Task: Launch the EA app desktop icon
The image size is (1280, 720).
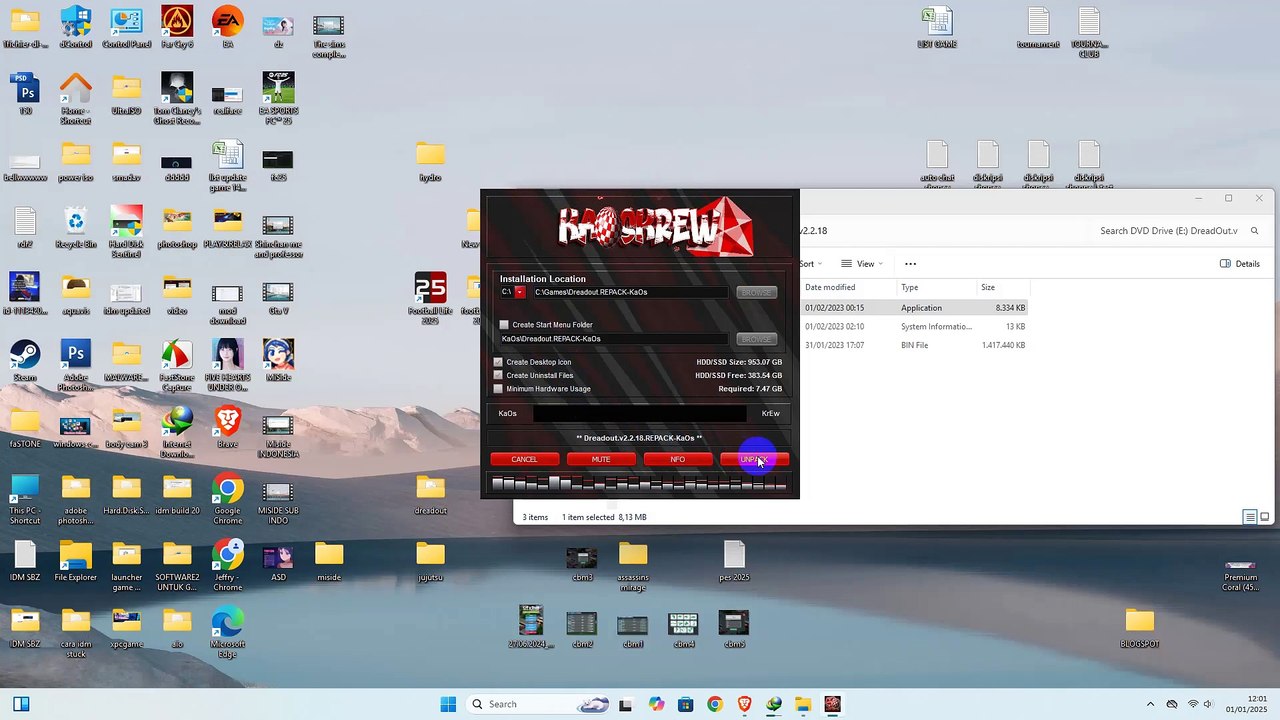Action: pos(228,27)
